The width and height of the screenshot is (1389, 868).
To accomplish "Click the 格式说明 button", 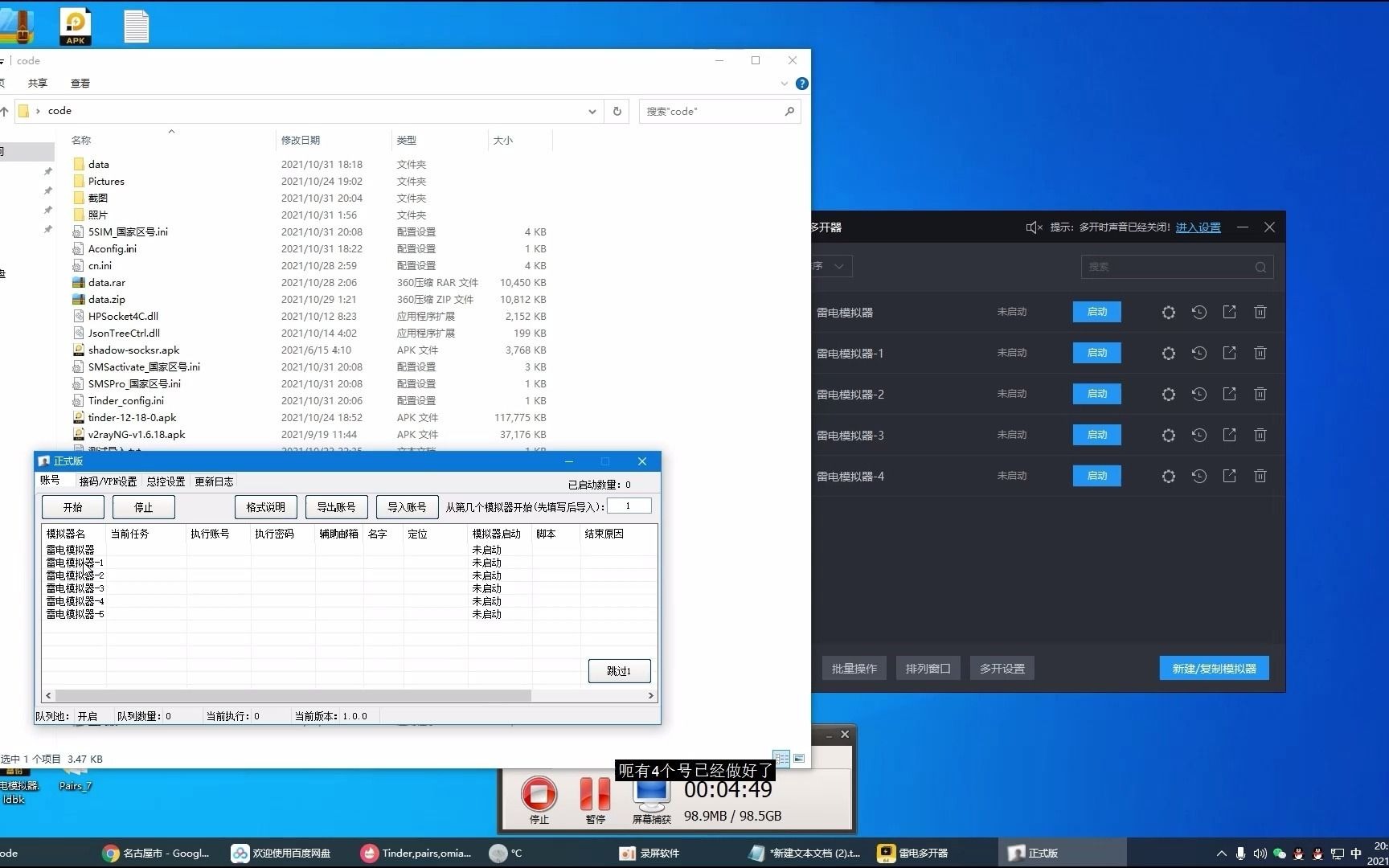I will tap(266, 507).
